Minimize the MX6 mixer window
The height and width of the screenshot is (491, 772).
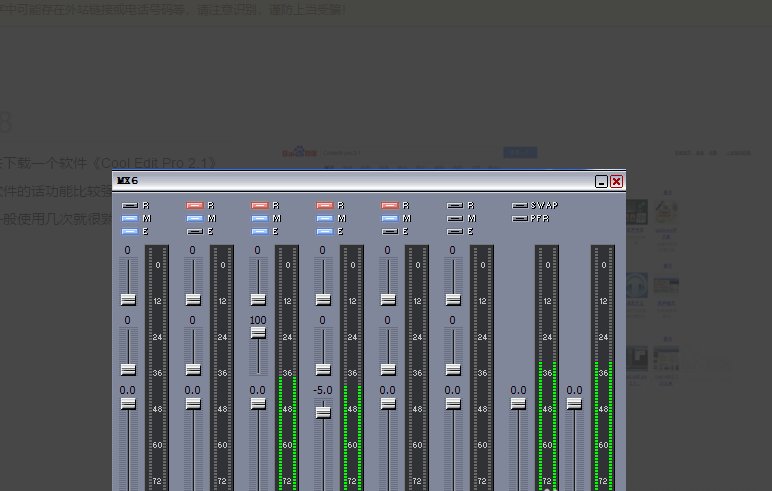point(601,182)
